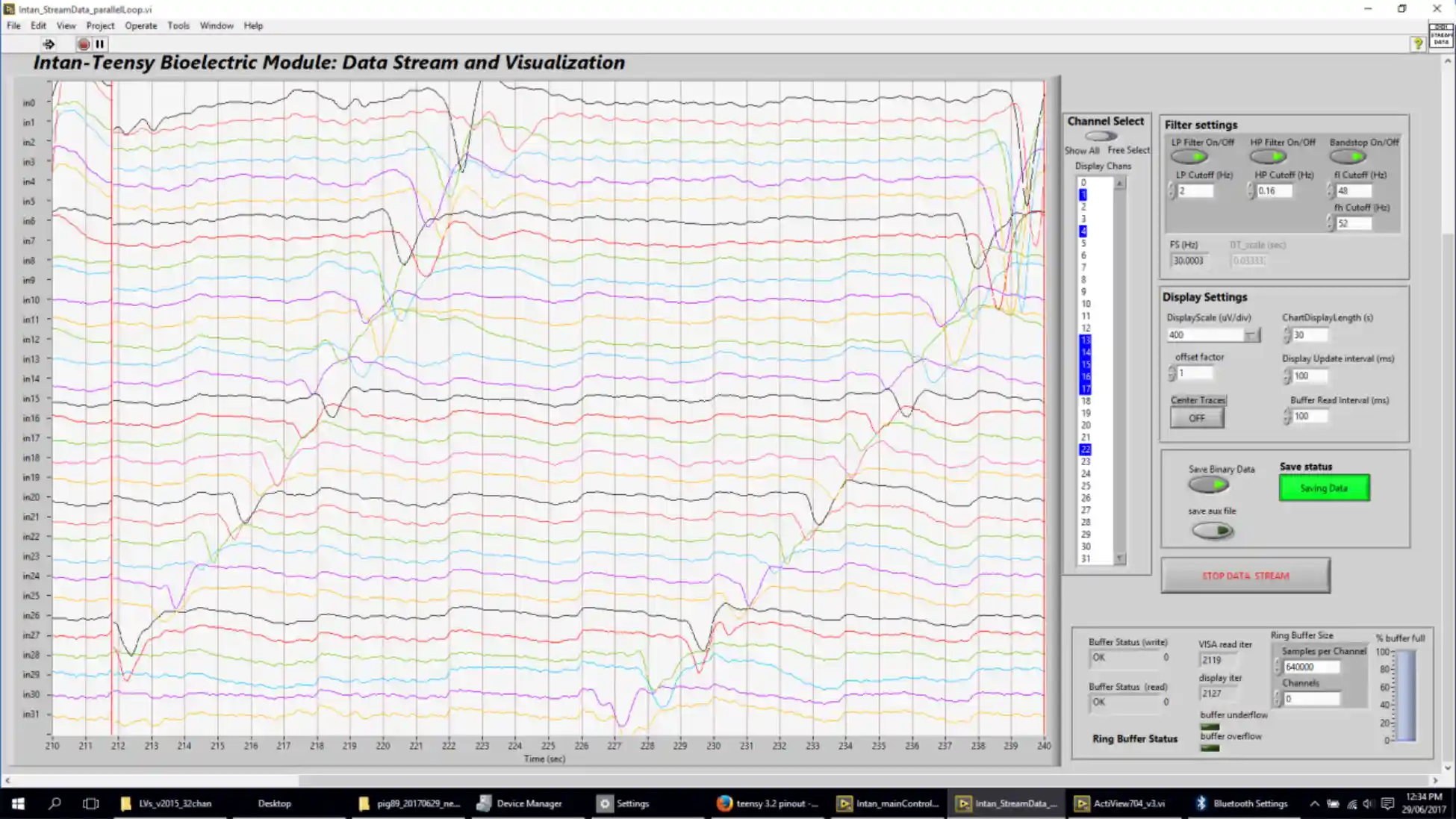Click the % buffer full level slider
The height and width of the screenshot is (819, 1456).
(x=1406, y=696)
